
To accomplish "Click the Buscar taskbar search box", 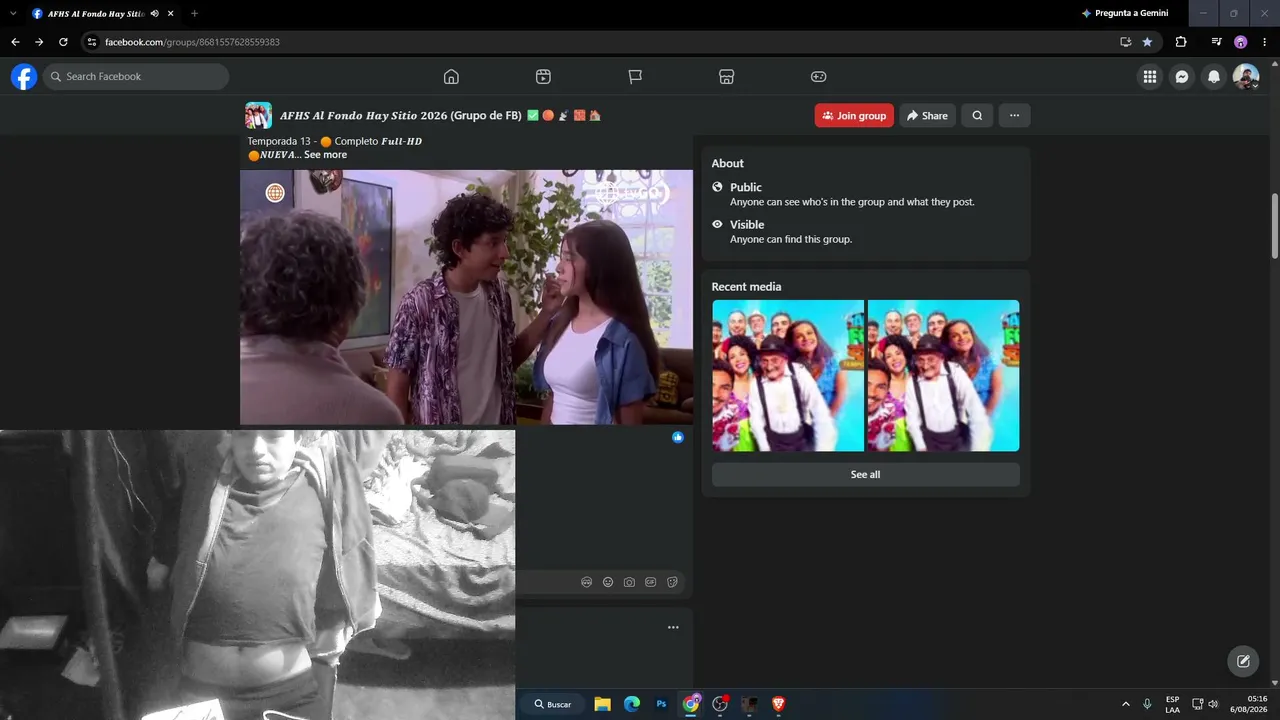I will click(x=552, y=704).
